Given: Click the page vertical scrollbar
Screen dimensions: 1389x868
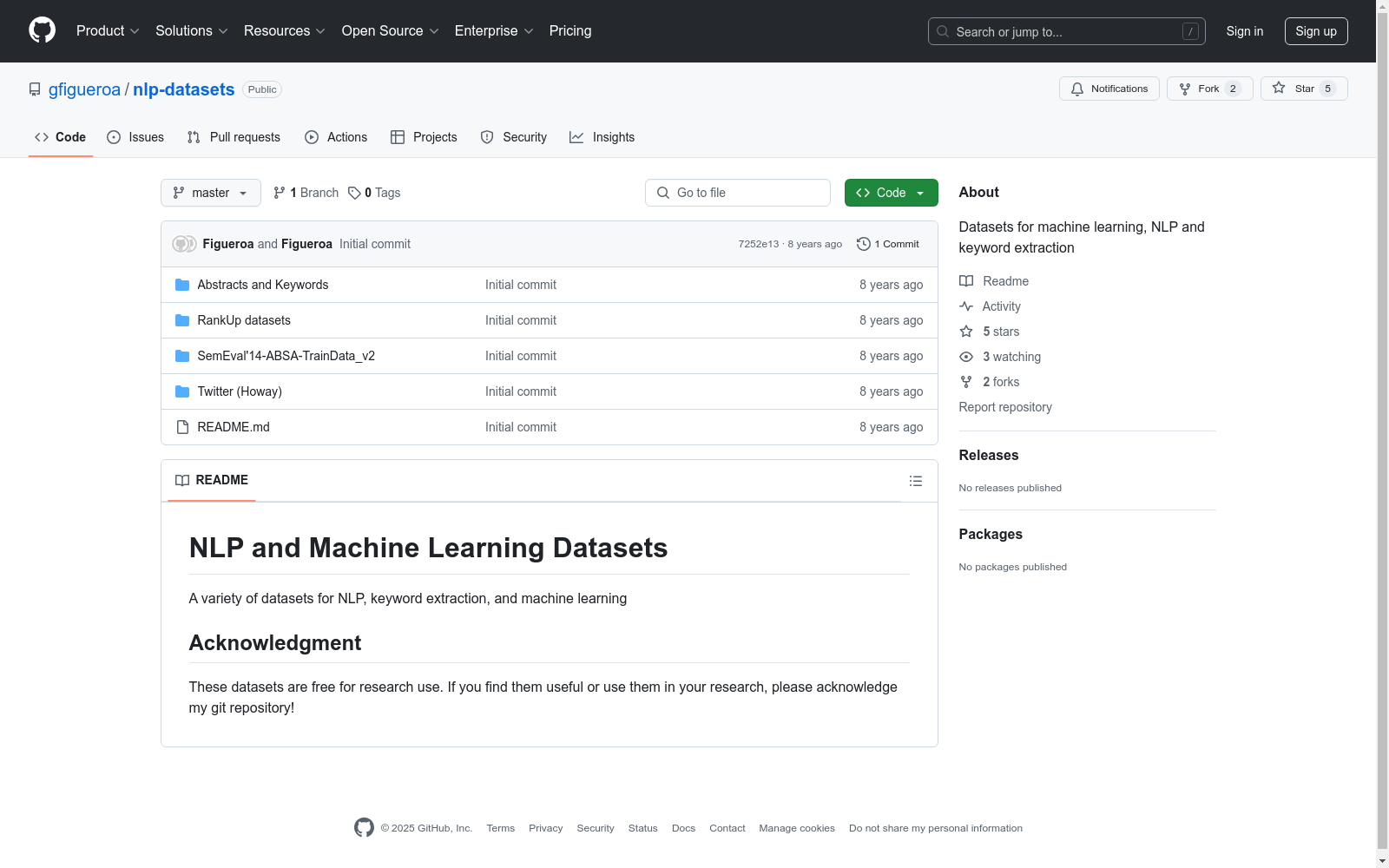Looking at the screenshot, I should 1382,434.
